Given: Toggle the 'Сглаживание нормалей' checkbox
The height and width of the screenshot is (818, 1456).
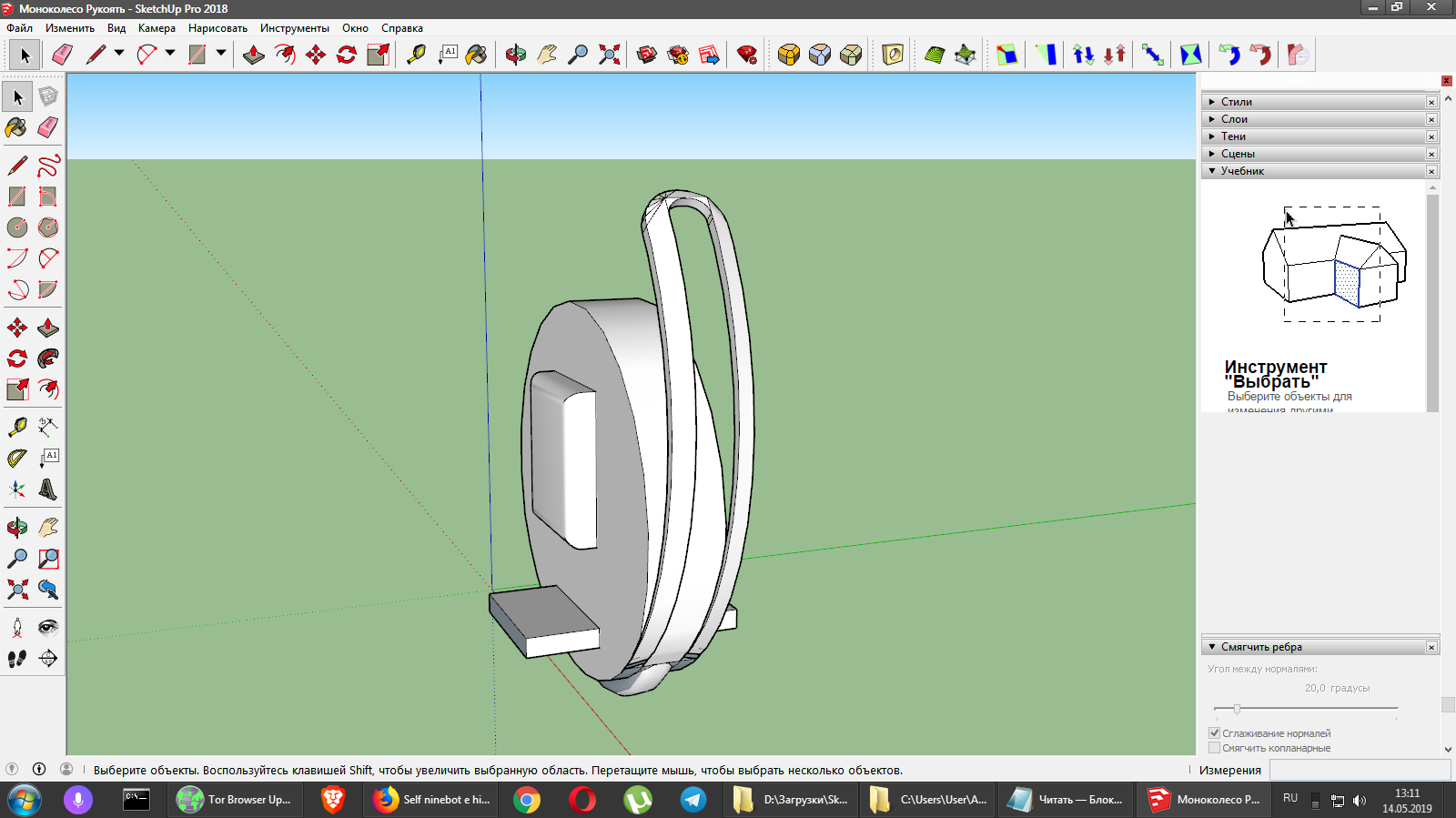Looking at the screenshot, I should (x=1214, y=733).
